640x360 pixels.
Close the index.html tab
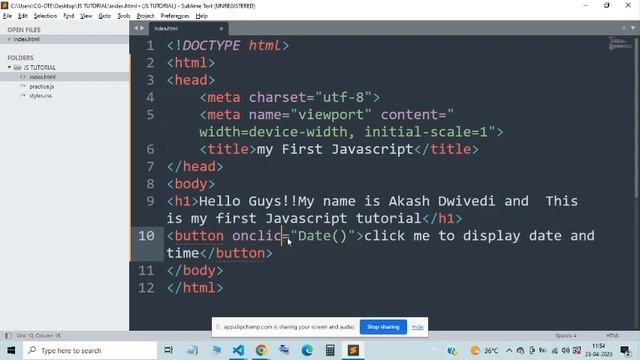point(221,29)
